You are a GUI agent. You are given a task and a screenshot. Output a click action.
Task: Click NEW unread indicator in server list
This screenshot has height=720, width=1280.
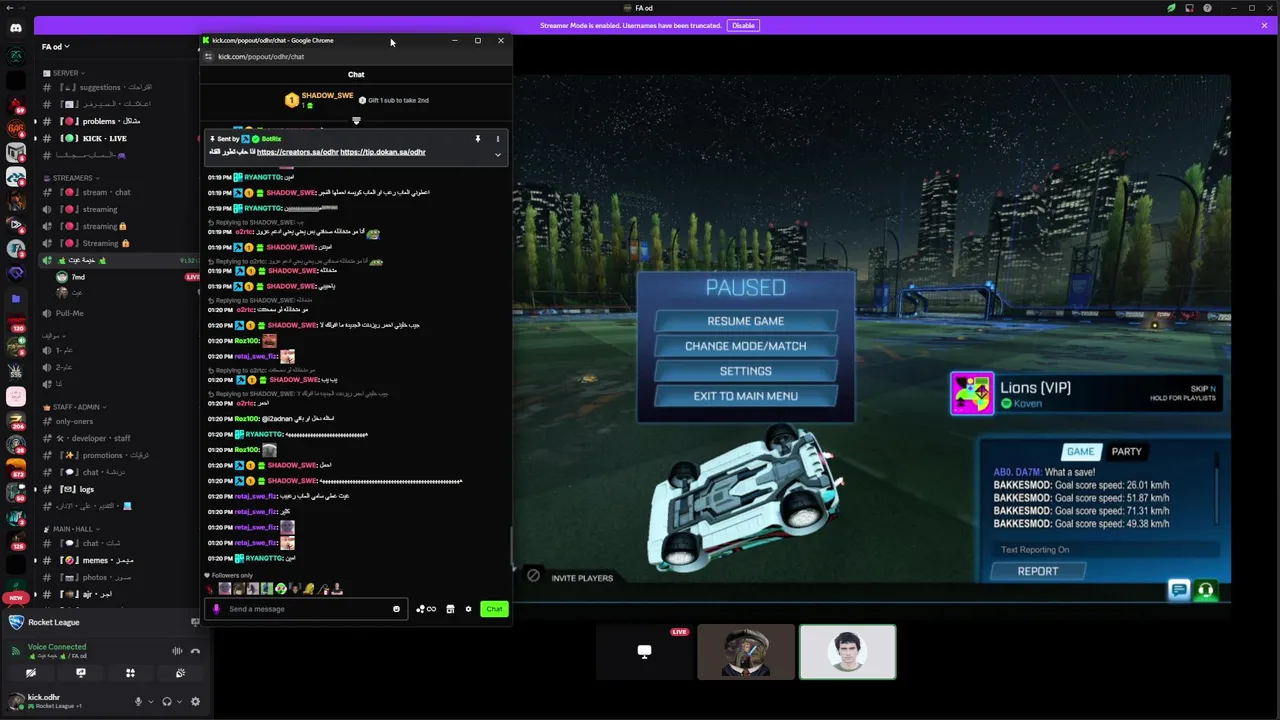coord(15,598)
